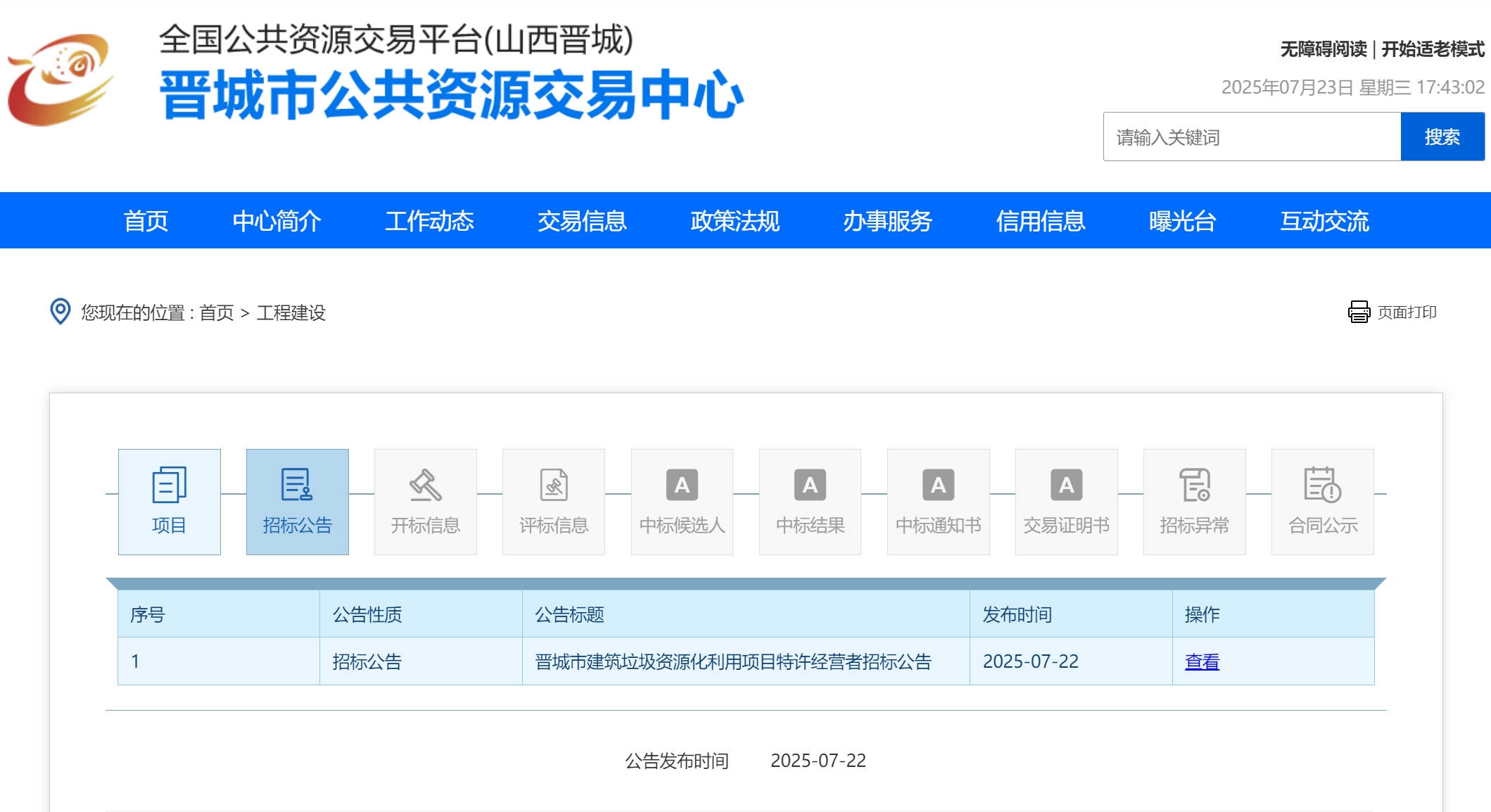
Task: Click the 页面打印 text link
Action: pyautogui.click(x=1407, y=312)
